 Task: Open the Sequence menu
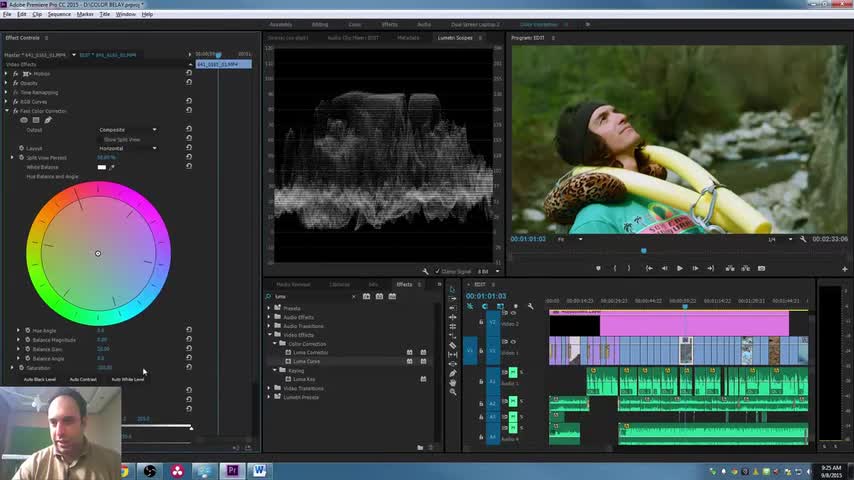59,14
